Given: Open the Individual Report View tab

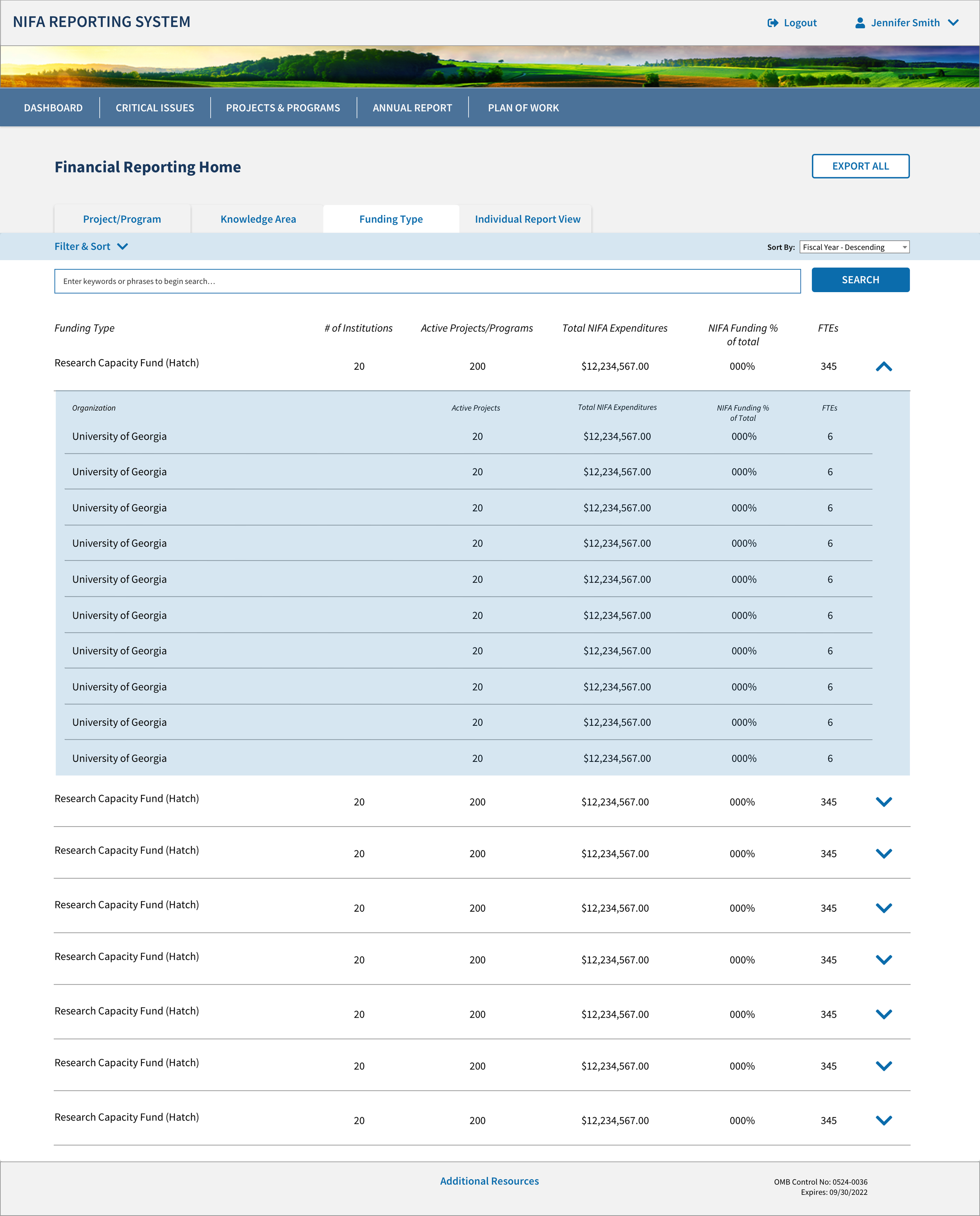Looking at the screenshot, I should point(527,219).
